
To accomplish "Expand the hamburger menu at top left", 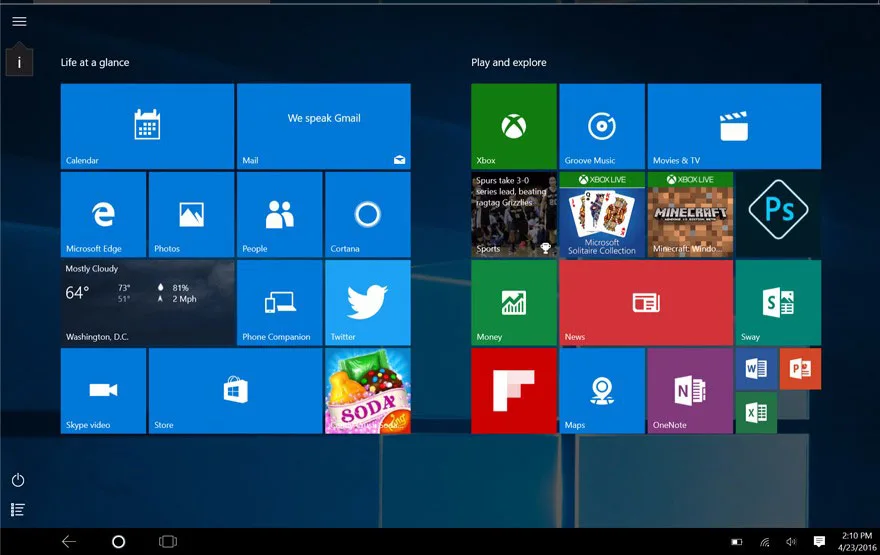I will click(19, 21).
